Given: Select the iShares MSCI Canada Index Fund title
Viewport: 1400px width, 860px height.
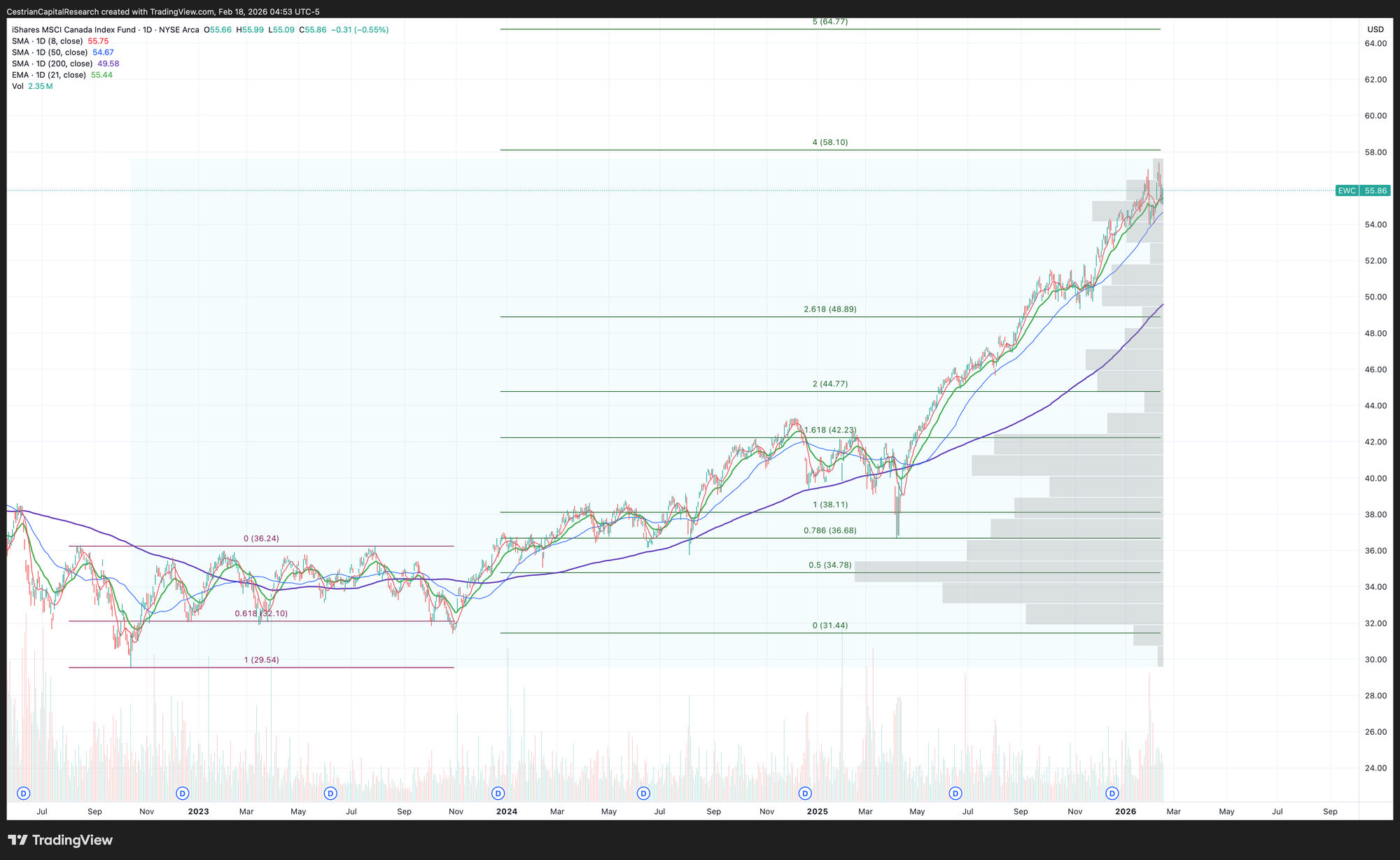Looking at the screenshot, I should pos(73,30).
